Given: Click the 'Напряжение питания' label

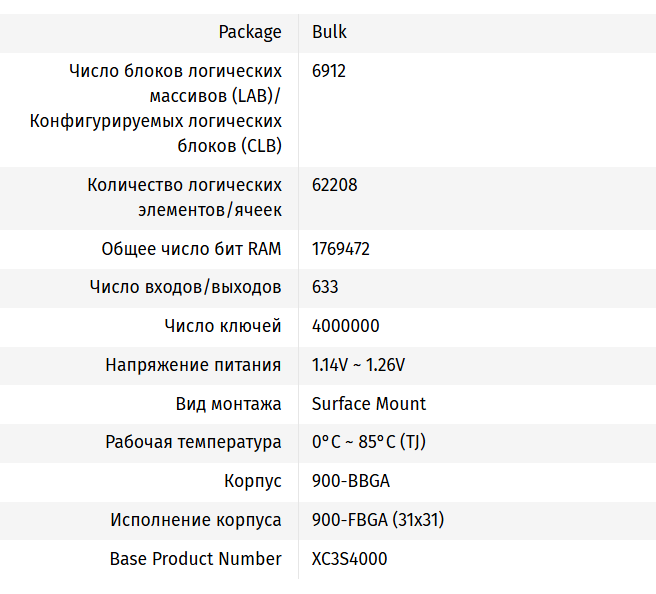Looking at the screenshot, I should 193,365.
